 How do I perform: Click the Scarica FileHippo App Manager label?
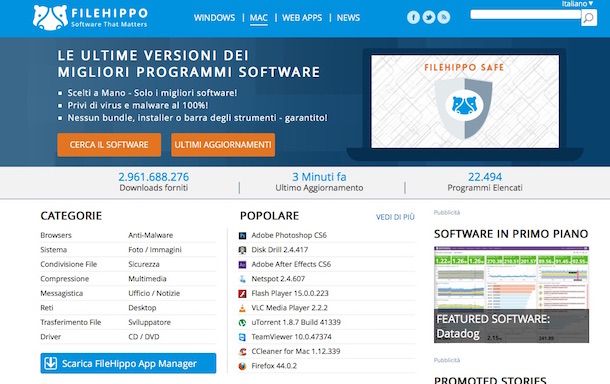tap(129, 364)
